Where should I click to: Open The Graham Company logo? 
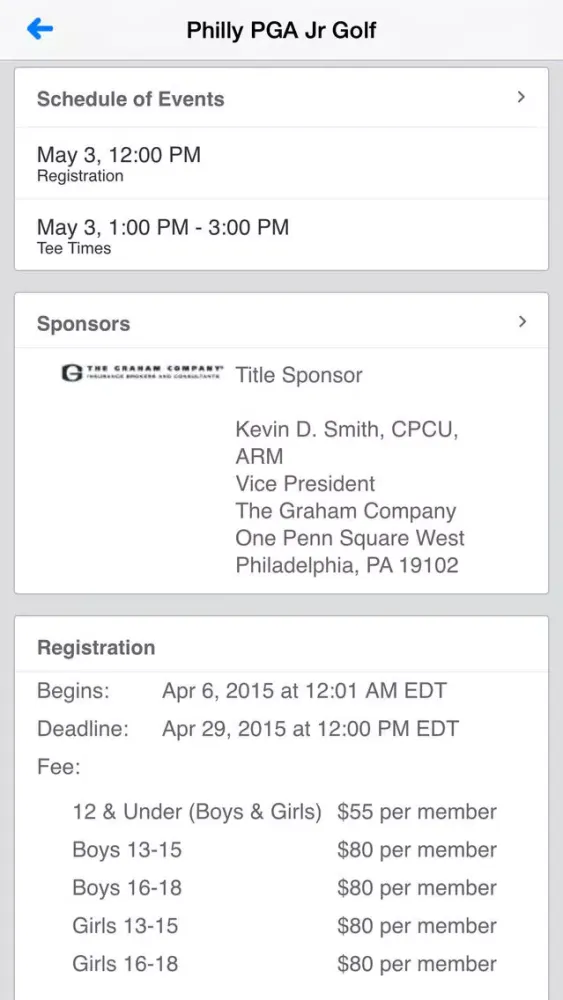[x=142, y=372]
